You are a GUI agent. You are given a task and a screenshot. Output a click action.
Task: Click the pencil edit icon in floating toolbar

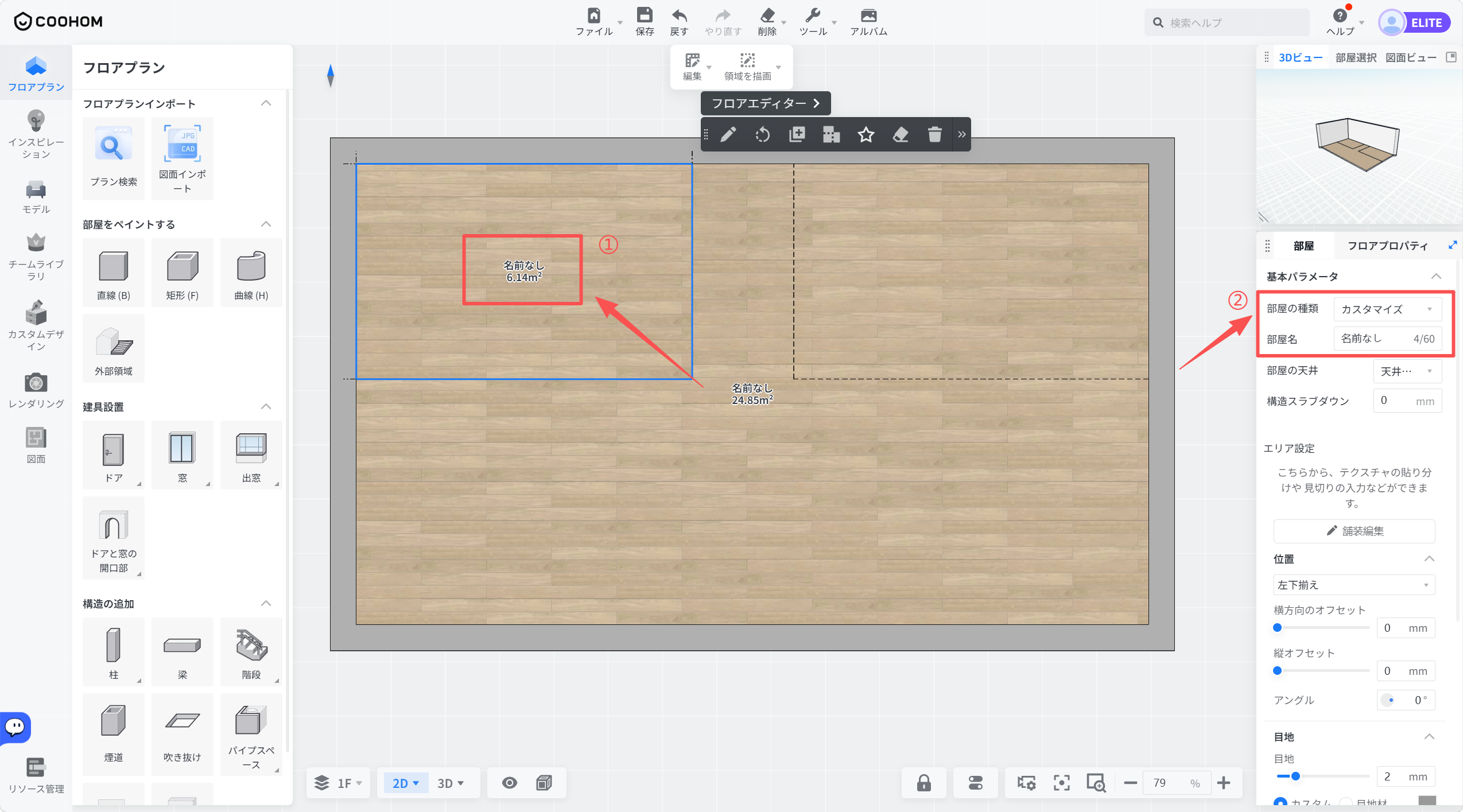coord(728,135)
